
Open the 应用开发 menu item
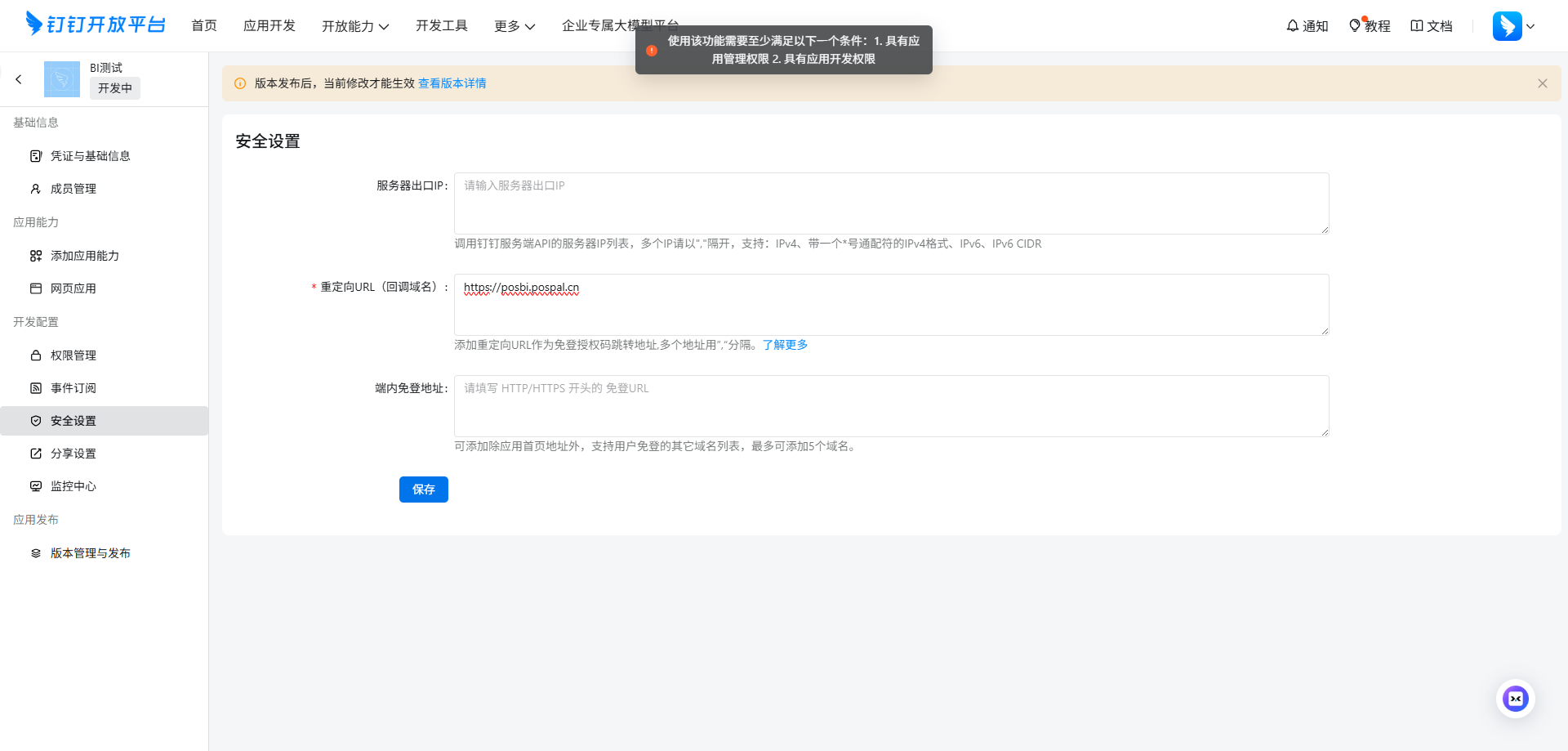point(269,25)
